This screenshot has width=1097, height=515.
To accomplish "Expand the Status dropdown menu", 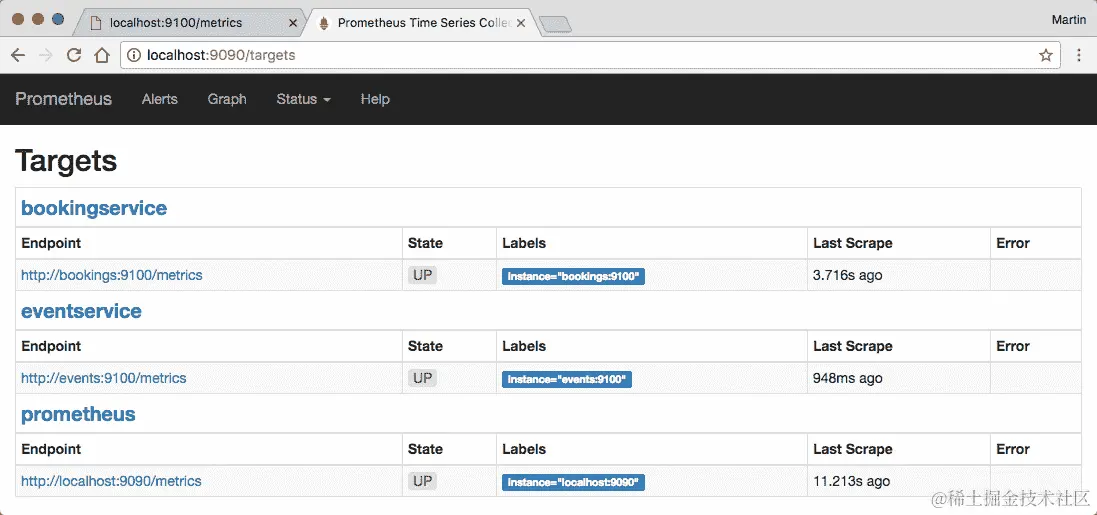I will (x=303, y=99).
